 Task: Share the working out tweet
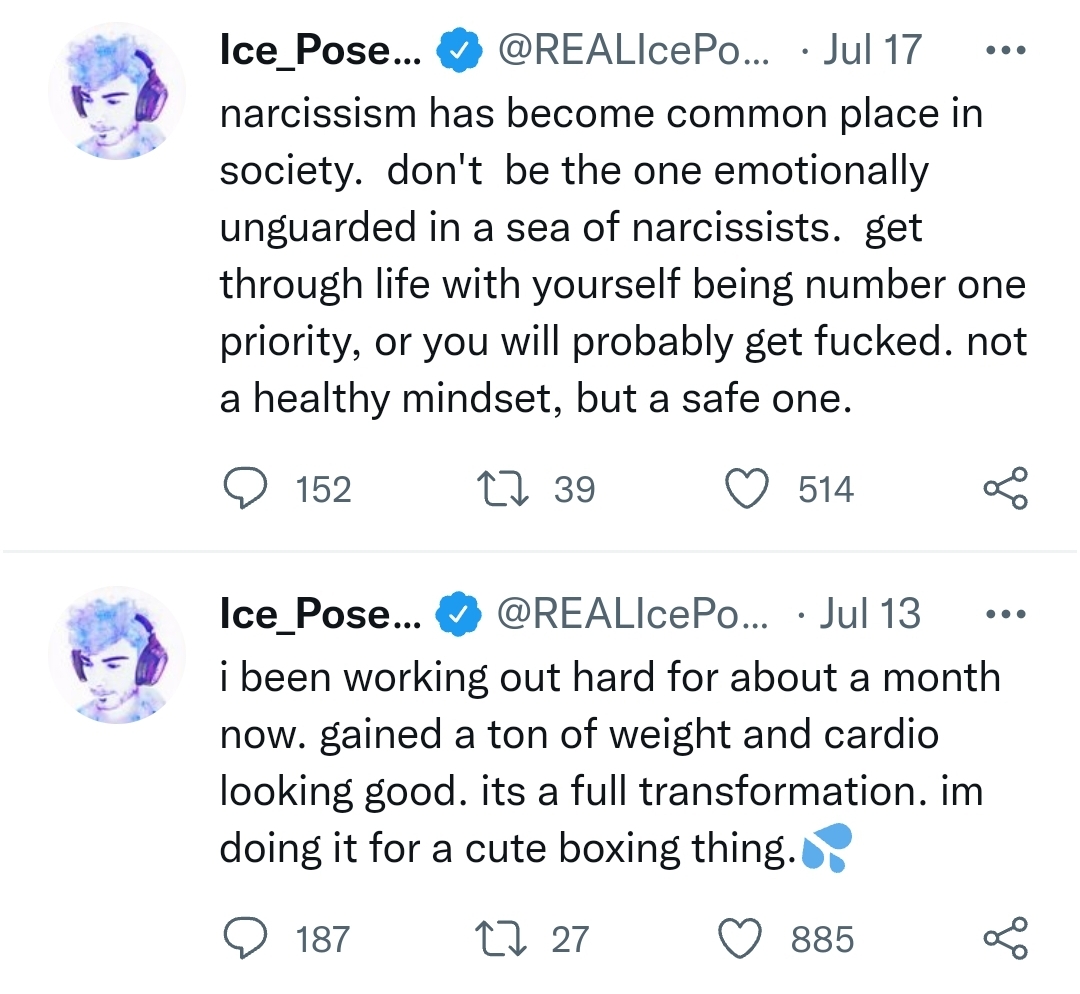(x=1004, y=939)
